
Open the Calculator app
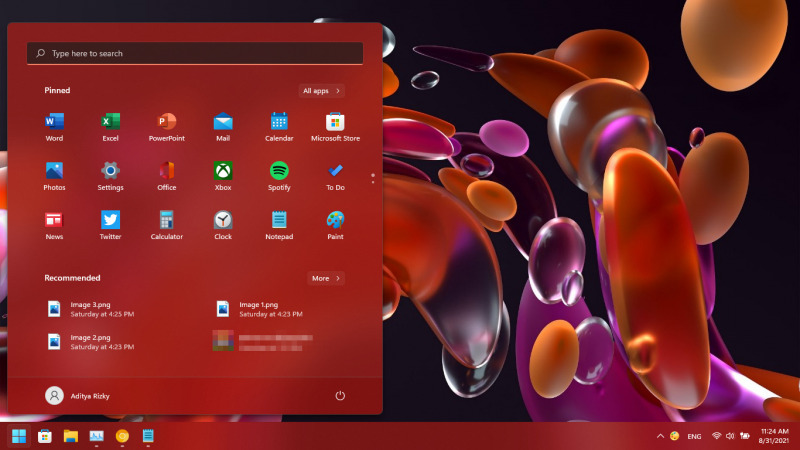167,225
